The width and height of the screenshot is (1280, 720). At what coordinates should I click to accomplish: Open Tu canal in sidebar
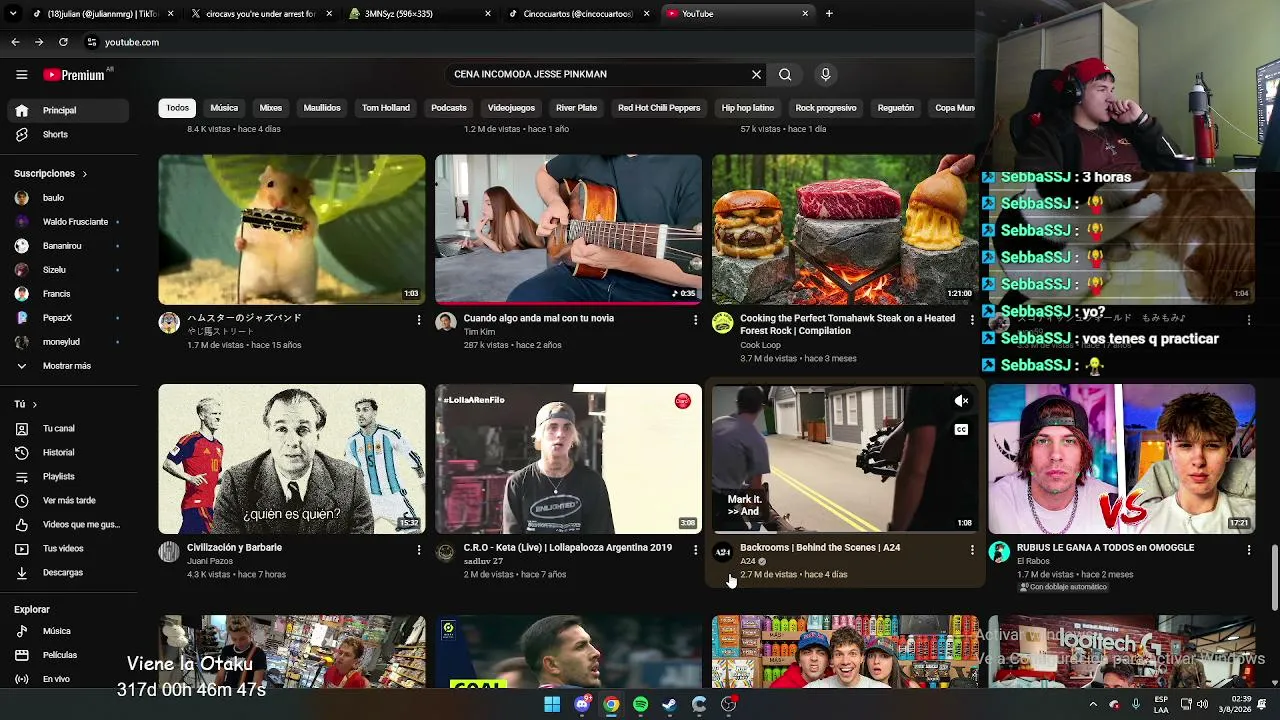[68, 428]
